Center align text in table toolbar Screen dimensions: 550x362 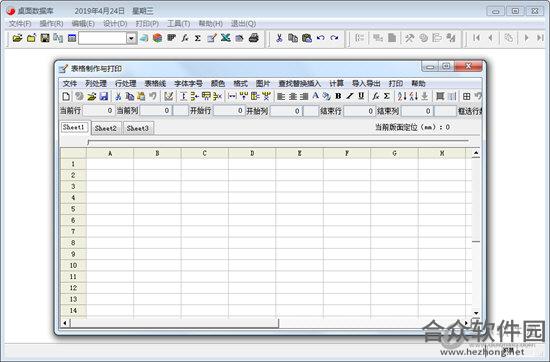[293, 96]
